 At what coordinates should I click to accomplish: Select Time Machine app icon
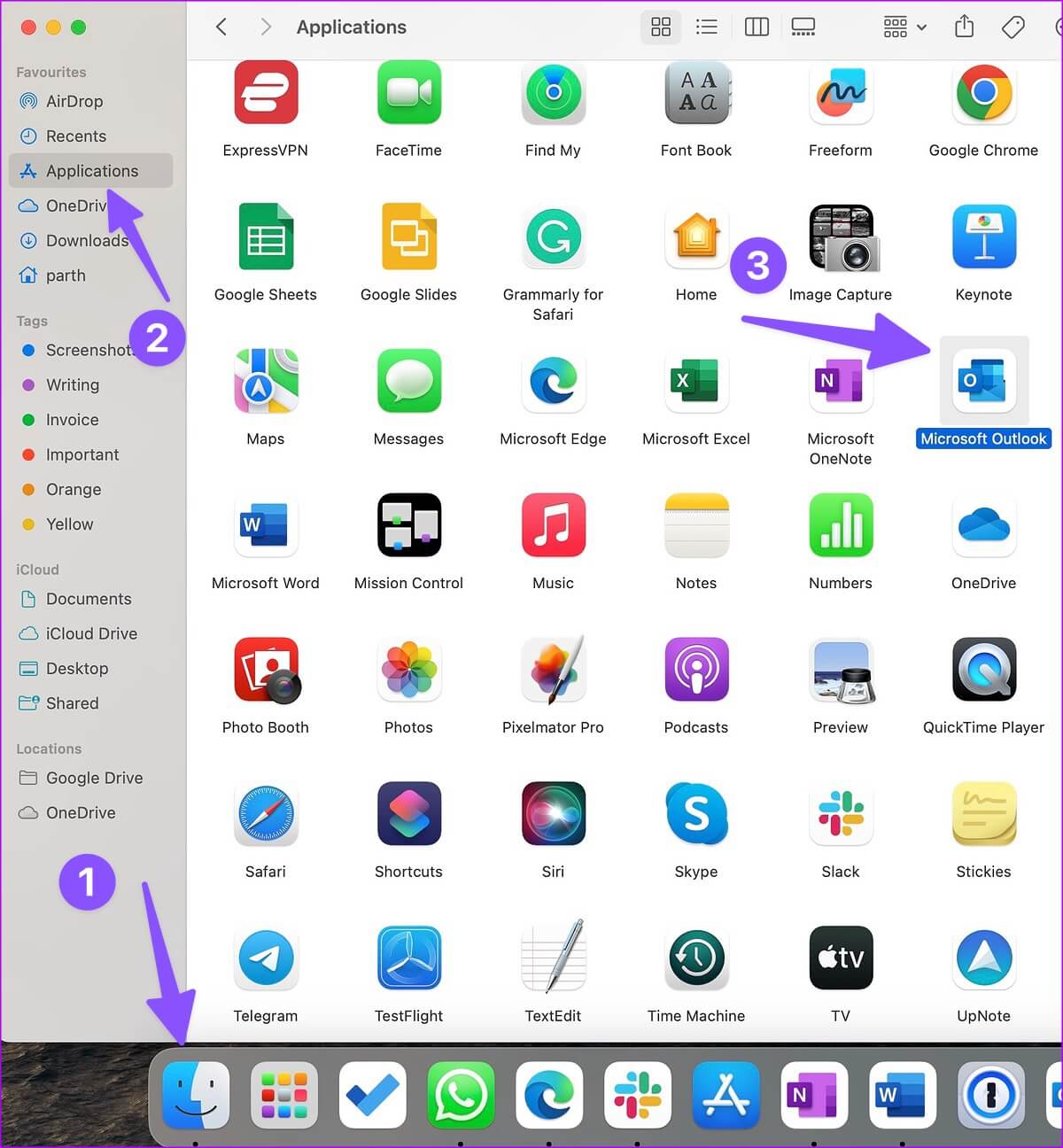696,958
